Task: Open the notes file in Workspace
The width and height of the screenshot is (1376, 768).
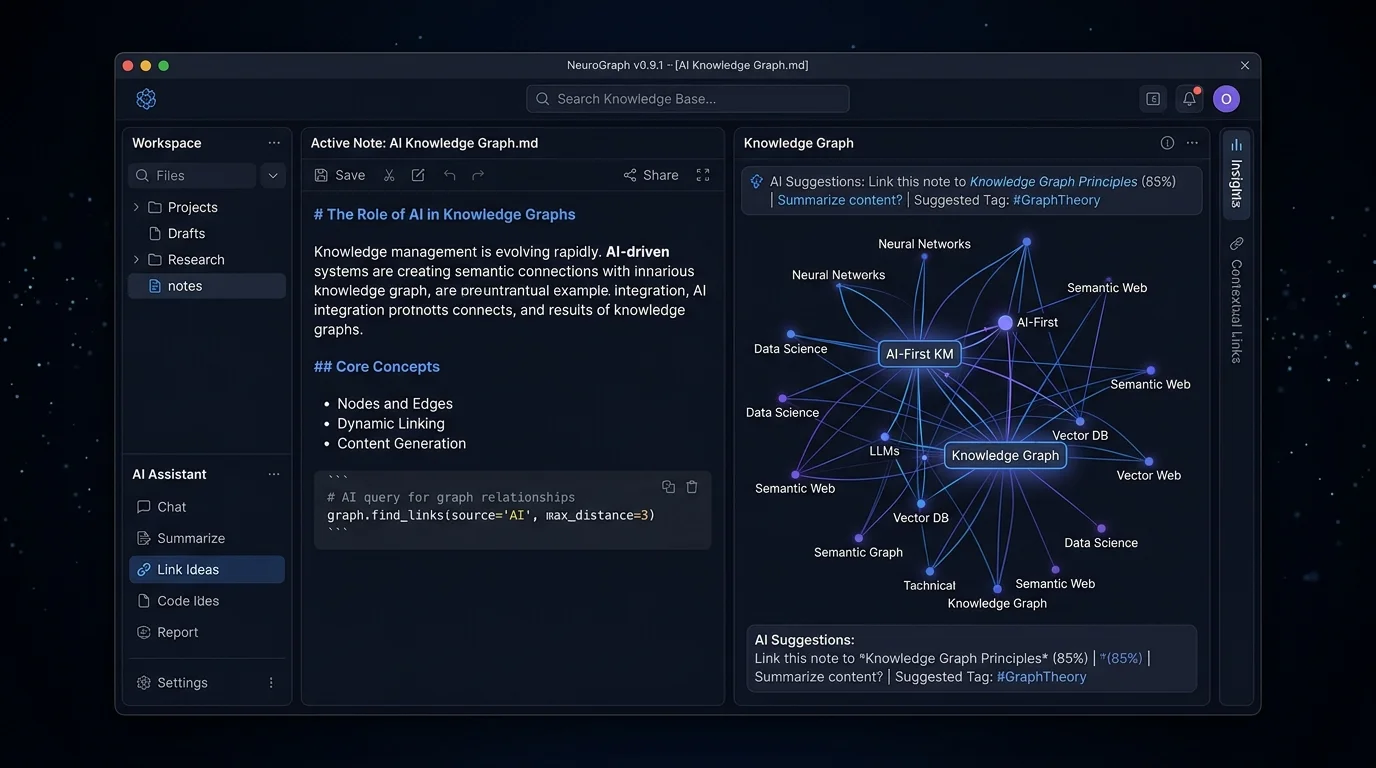Action: (x=207, y=286)
